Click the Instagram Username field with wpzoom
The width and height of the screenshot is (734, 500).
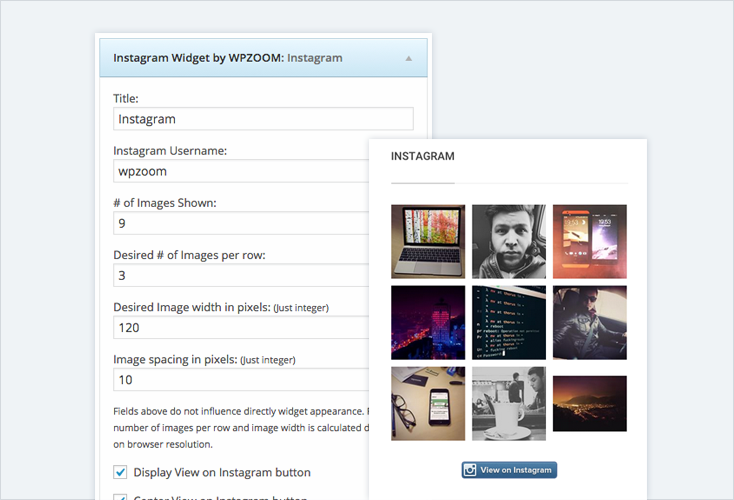(241, 171)
